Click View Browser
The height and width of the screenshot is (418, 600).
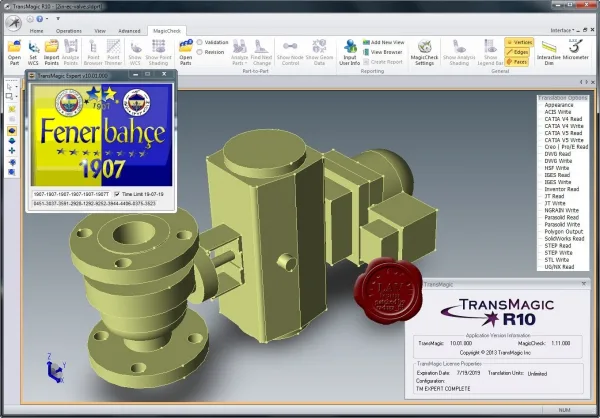point(382,52)
